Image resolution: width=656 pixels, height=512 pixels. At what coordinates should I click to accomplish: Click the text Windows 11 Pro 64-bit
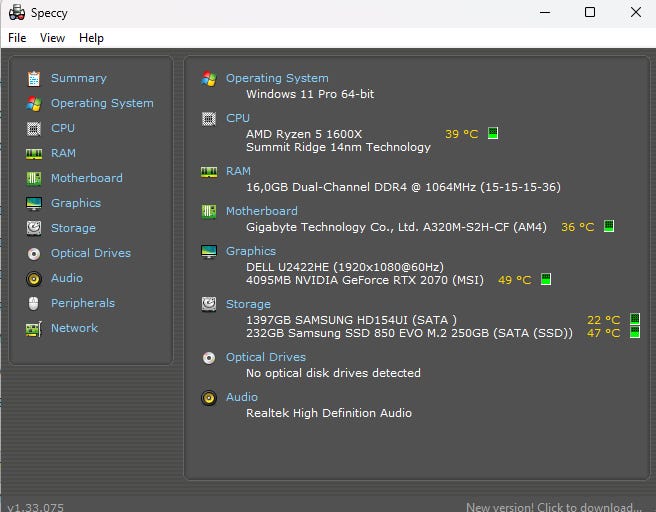click(310, 94)
